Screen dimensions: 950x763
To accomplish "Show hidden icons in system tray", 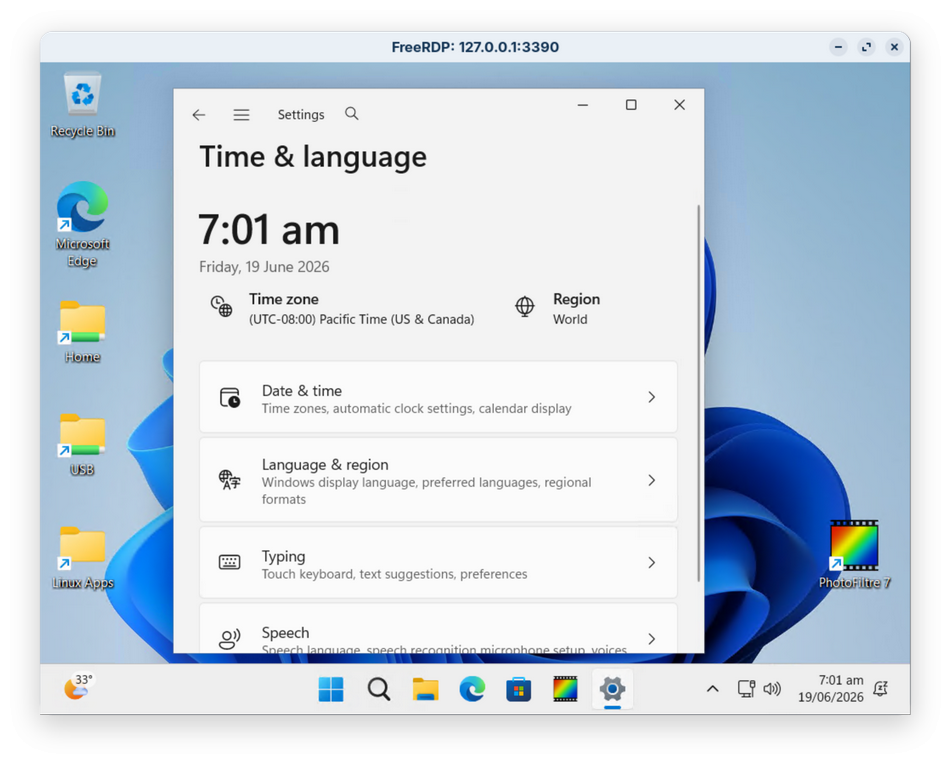I will point(712,689).
